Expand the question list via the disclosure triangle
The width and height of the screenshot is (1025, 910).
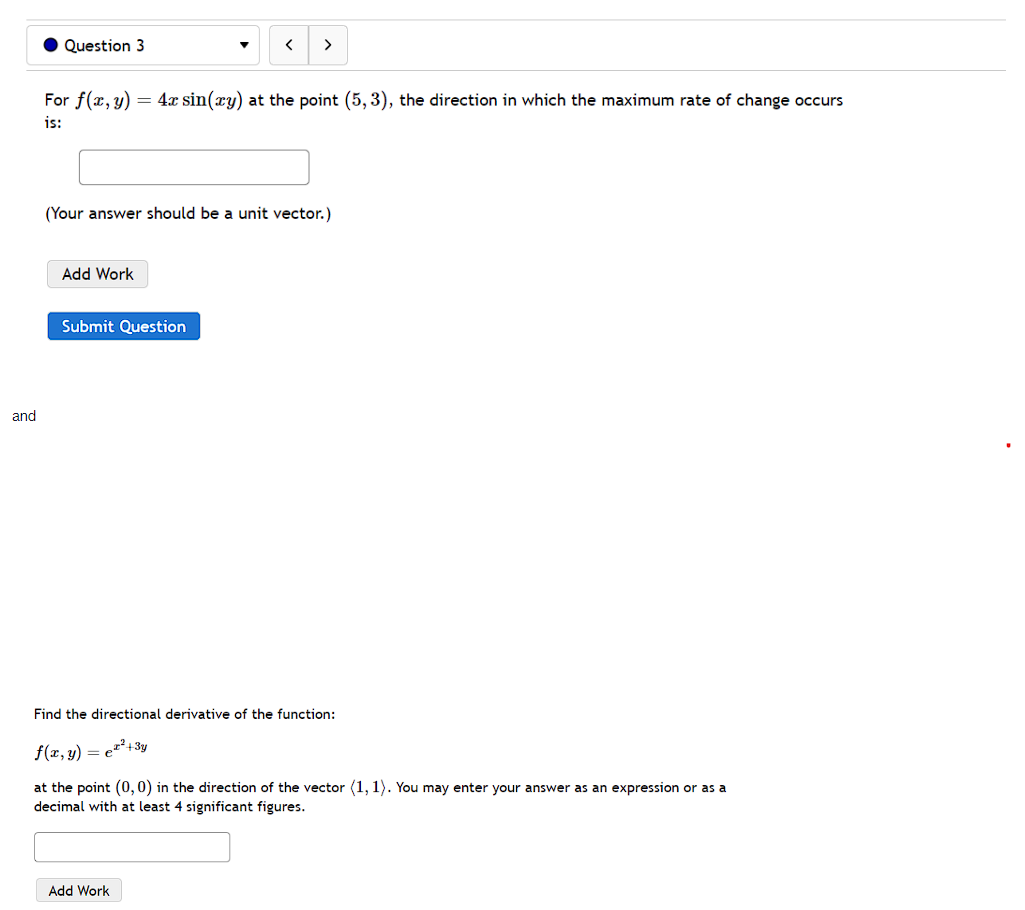(x=243, y=45)
